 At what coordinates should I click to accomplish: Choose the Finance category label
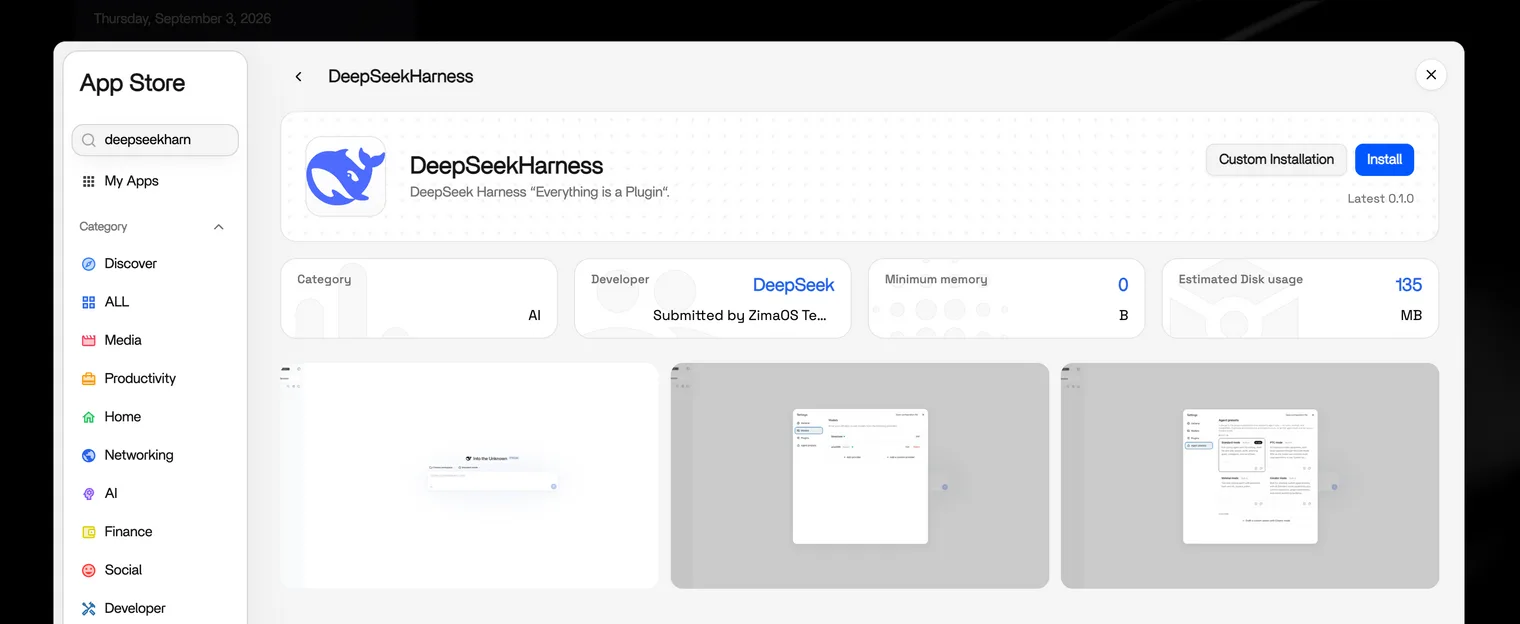[x=128, y=532]
